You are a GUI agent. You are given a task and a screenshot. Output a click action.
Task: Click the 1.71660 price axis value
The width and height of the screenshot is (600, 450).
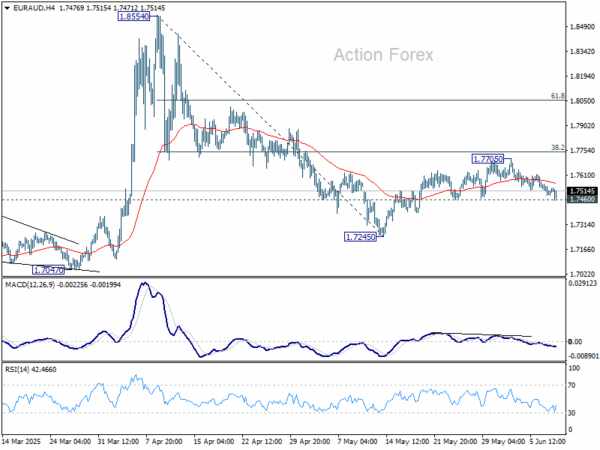pos(582,249)
